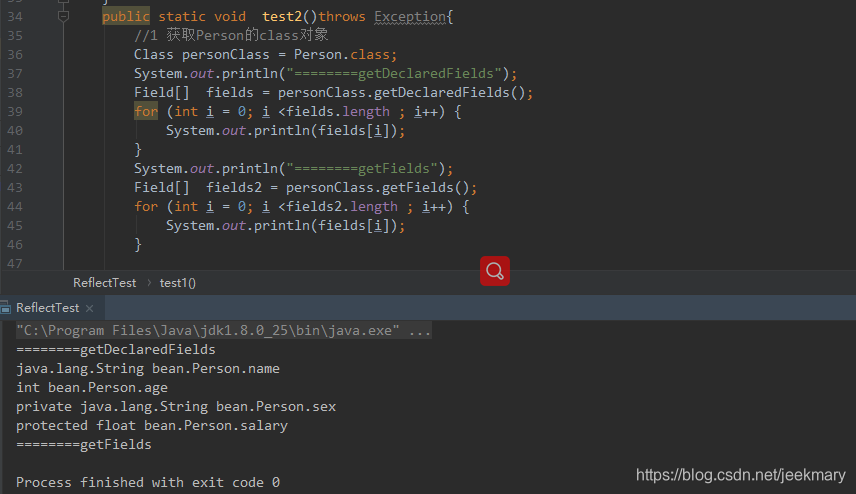The width and height of the screenshot is (856, 494).
Task: Click ReflectTest in the breadcrumb bar
Action: point(104,283)
